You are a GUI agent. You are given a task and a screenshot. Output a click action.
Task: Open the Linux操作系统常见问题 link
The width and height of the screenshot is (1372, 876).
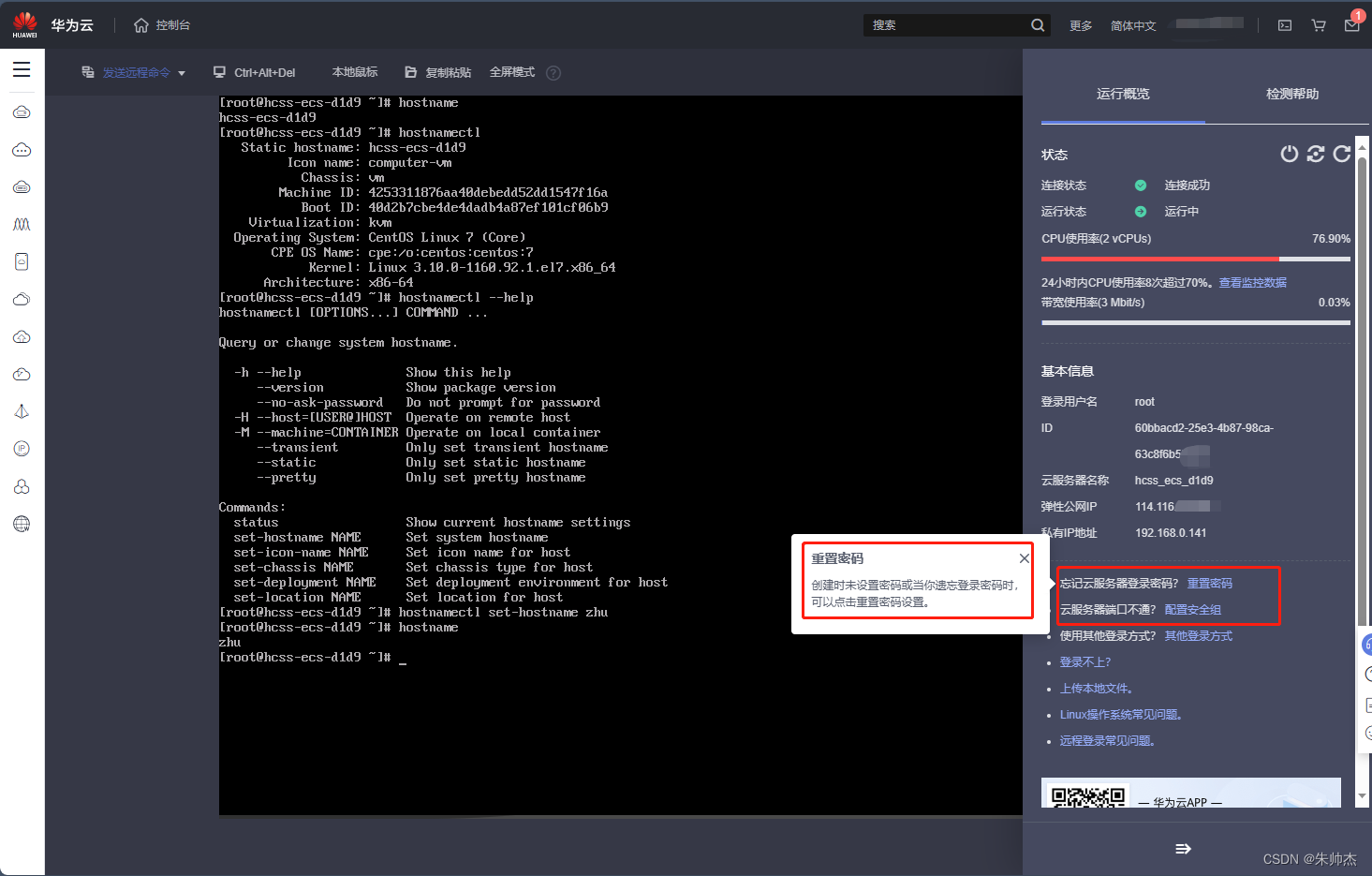(1121, 714)
